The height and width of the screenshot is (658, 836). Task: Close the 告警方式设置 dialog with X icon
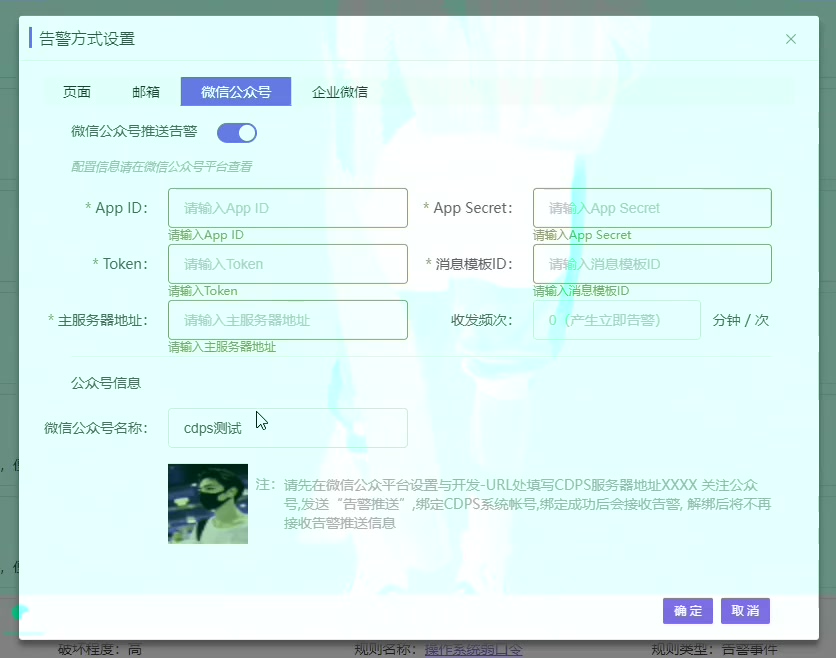(791, 39)
